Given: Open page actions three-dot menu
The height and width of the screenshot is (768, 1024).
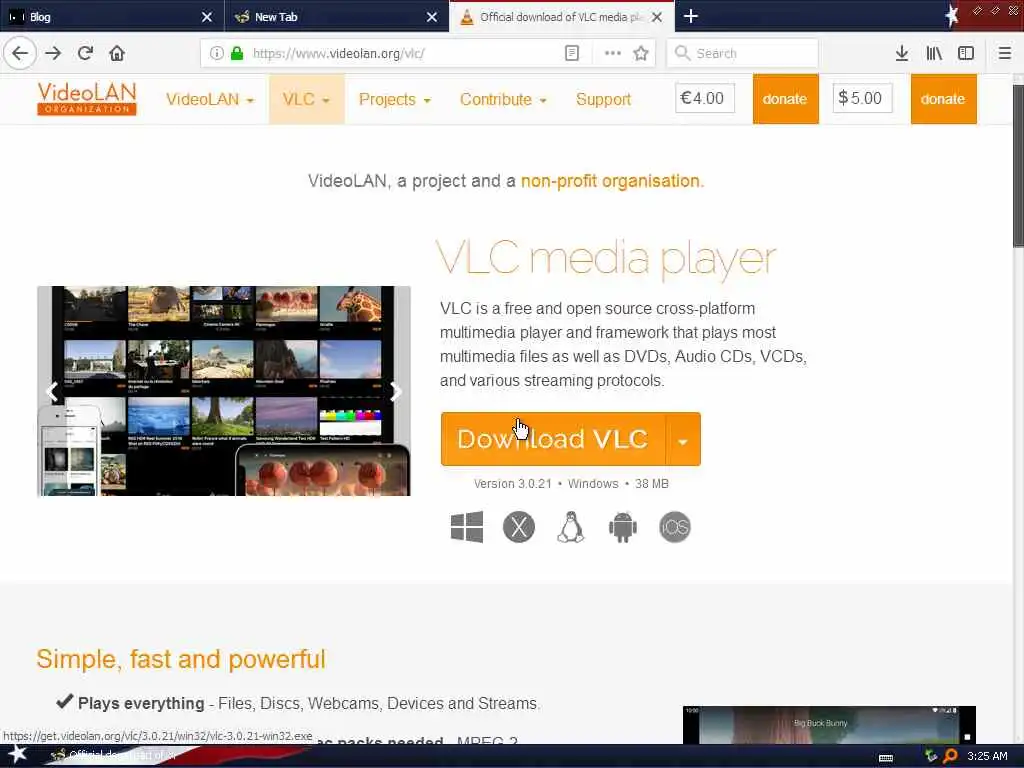Looking at the screenshot, I should 613,54.
